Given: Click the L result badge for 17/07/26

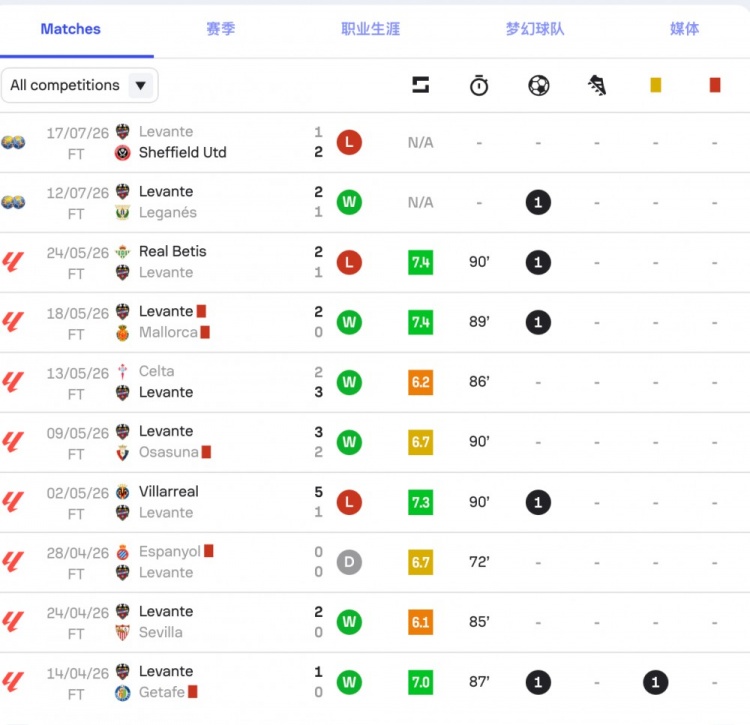Looking at the screenshot, I should click(x=349, y=142).
